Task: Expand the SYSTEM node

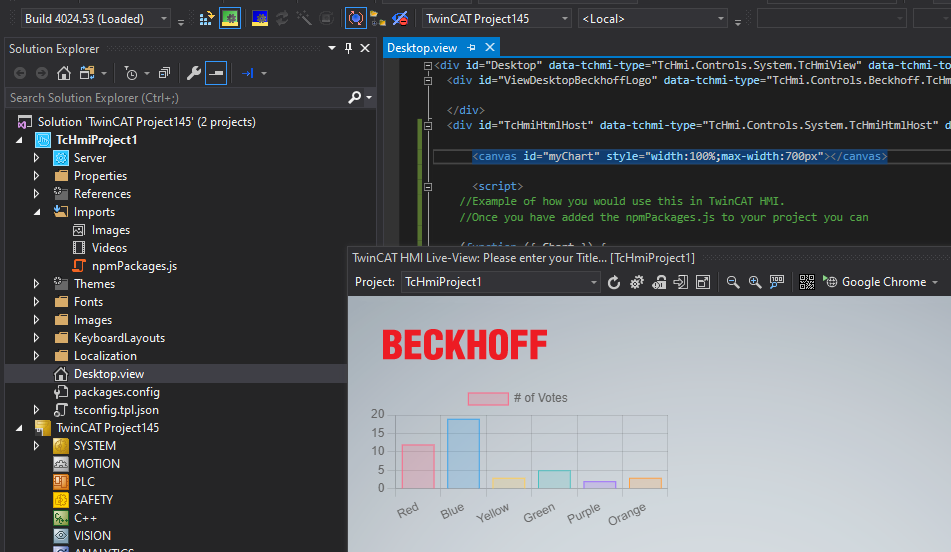Action: 37,446
